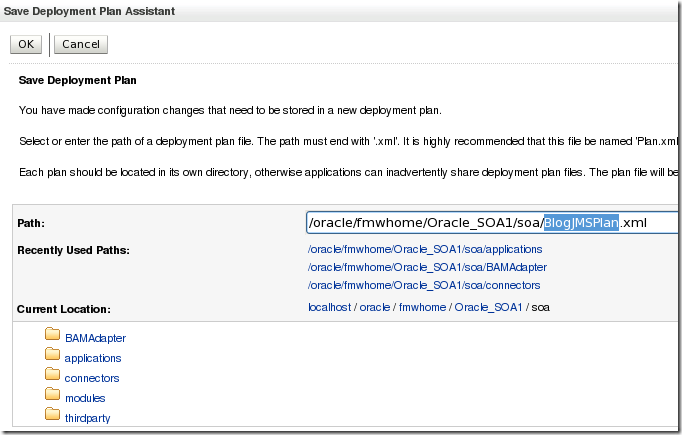
Task: Click the connectors folder icon
Action: click(x=53, y=377)
